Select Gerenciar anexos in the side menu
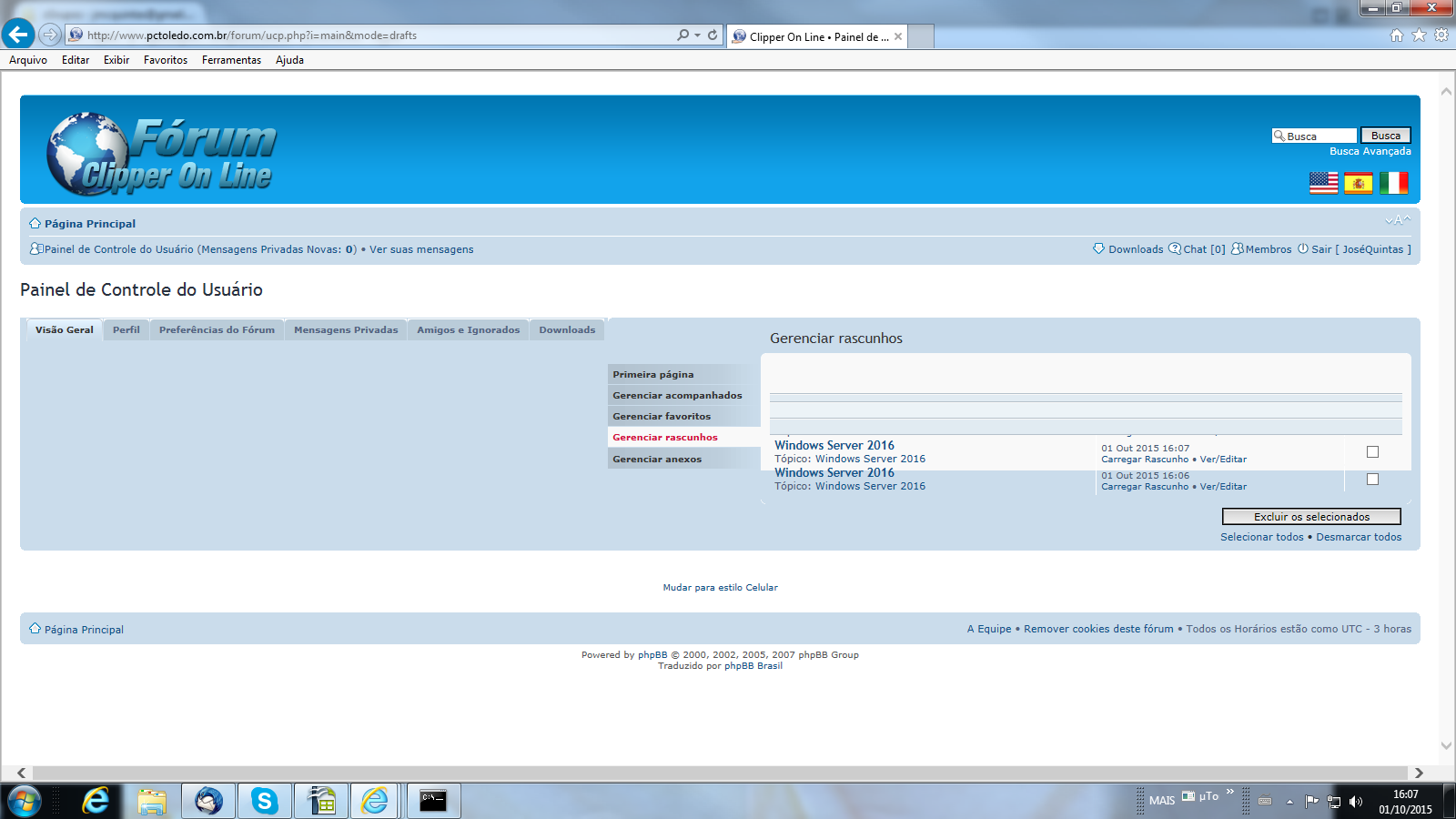This screenshot has height=819, width=1456. tap(684, 459)
